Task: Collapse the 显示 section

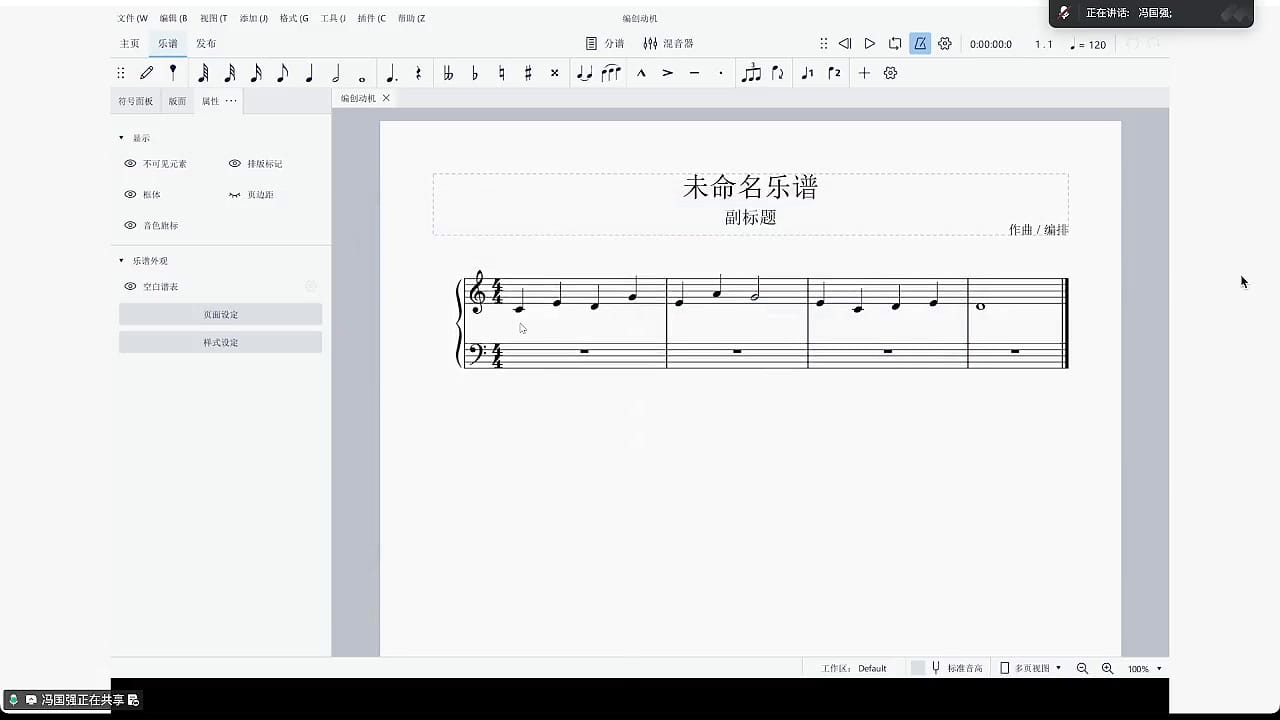Action: tap(122, 138)
